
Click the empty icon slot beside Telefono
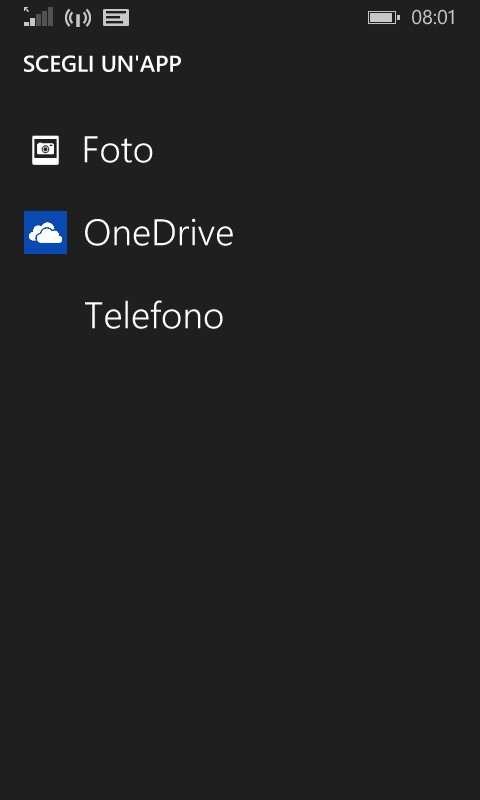click(x=45, y=315)
